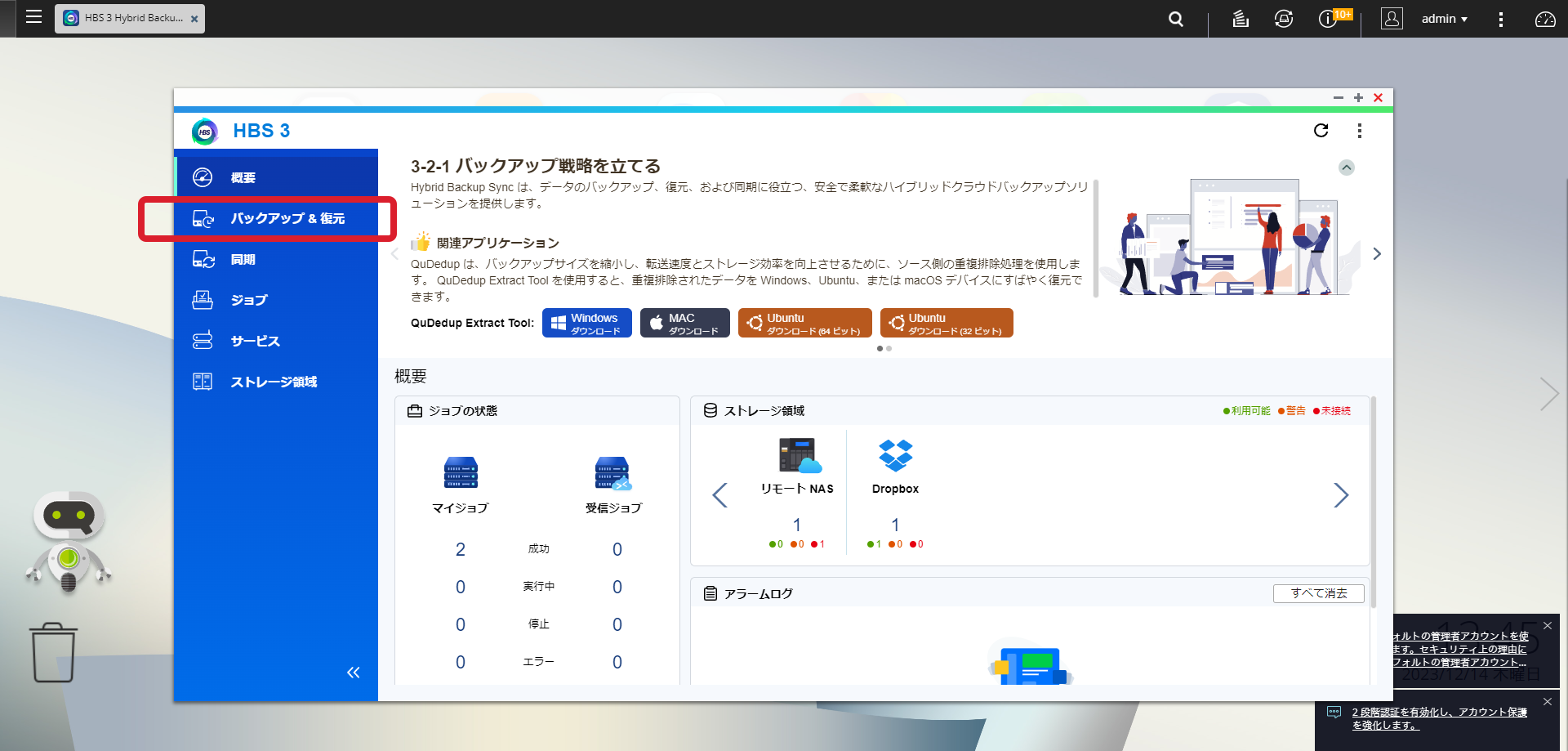Refresh the HBS 3 window
The image size is (1568, 751).
point(1321,130)
